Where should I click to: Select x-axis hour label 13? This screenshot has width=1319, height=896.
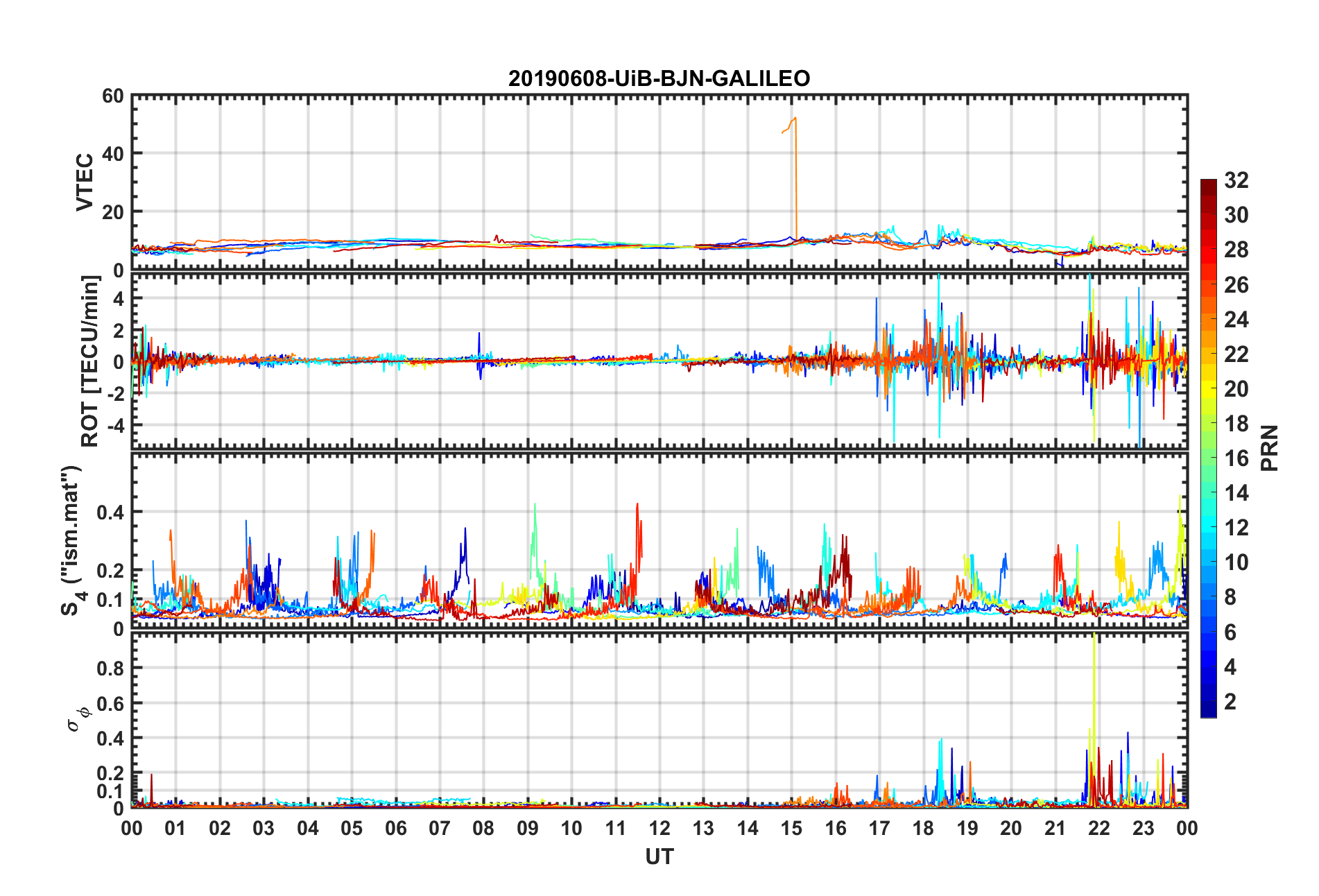click(x=703, y=828)
